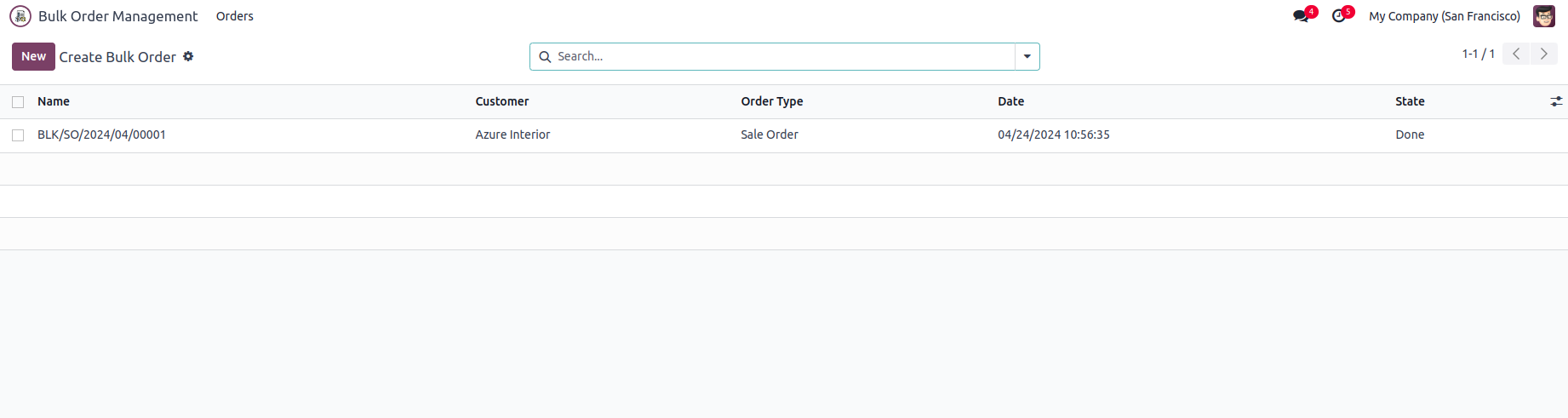Open order BLK/SO/2024/04/00001
Screen dimensions: 1568x418
pyautogui.click(x=101, y=135)
